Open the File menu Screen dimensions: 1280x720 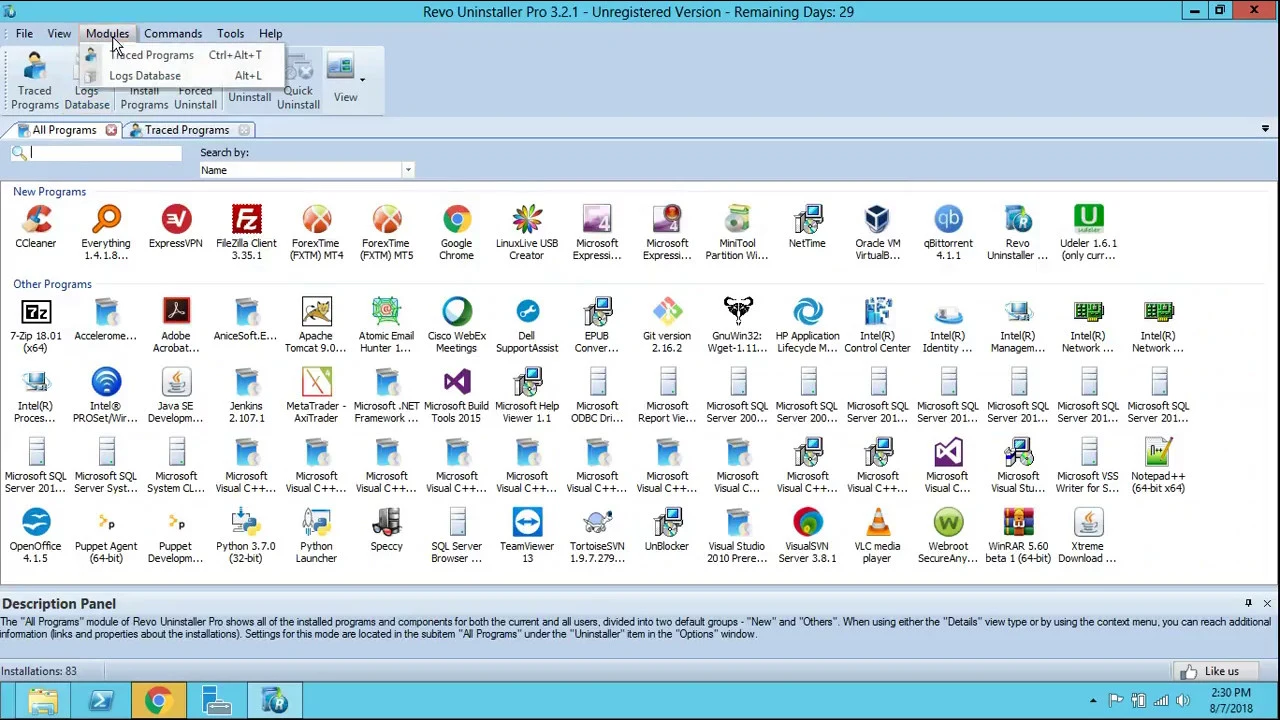pos(24,33)
